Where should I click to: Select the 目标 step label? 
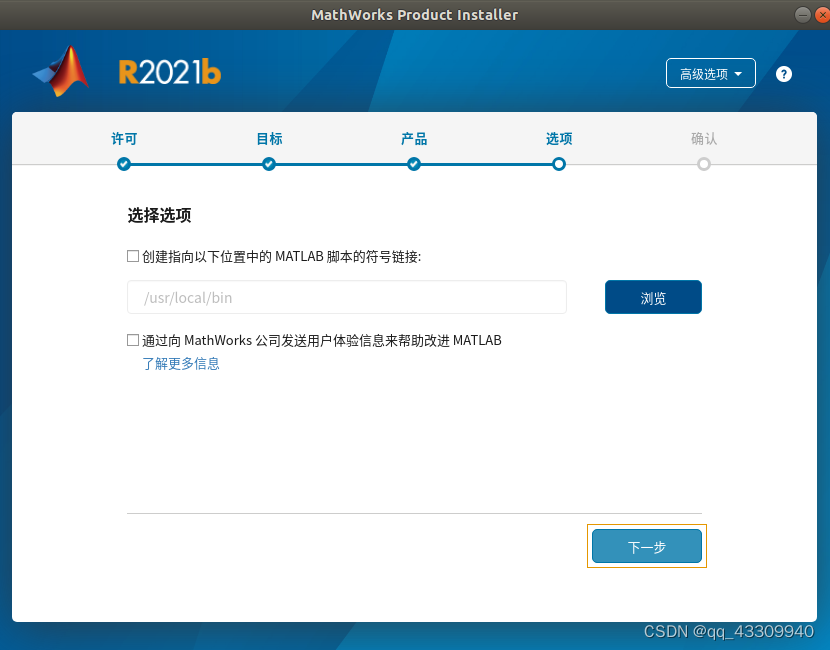pos(269,139)
